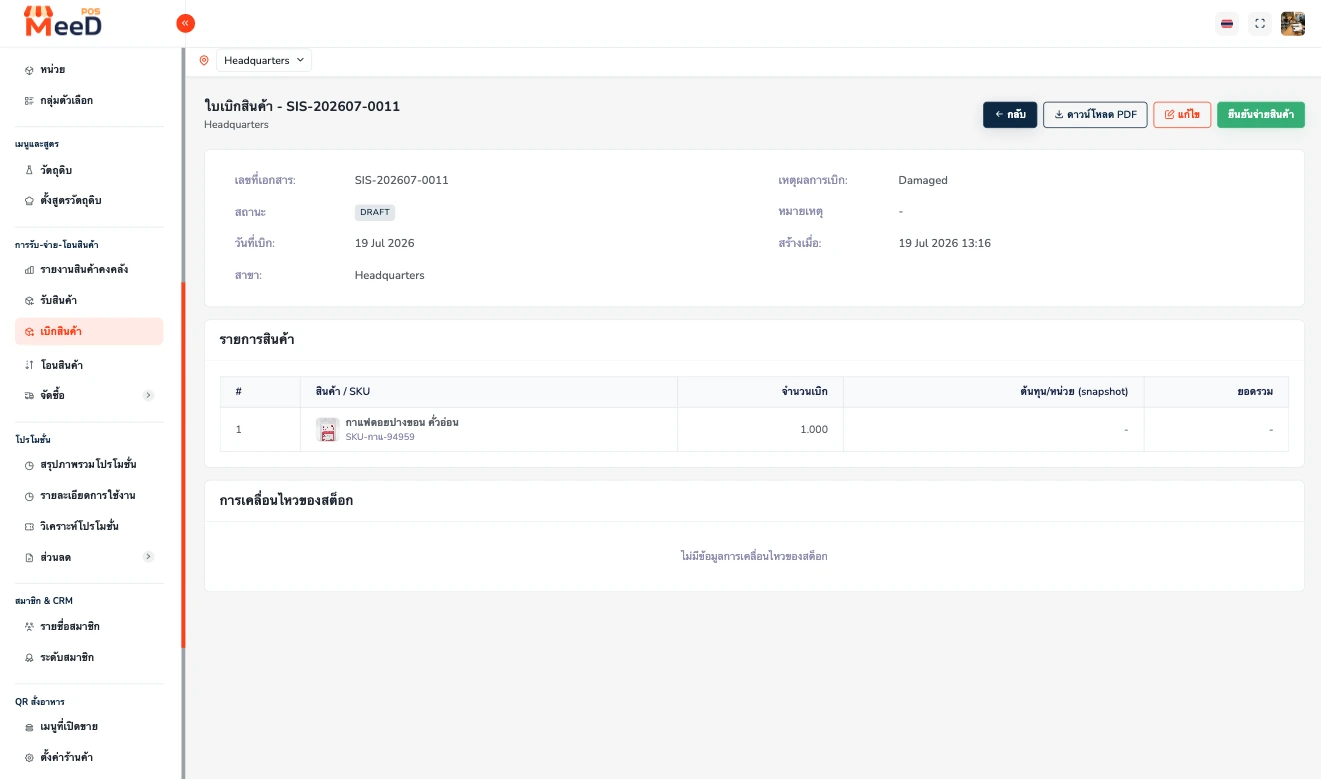This screenshot has height=779, width=1321.
Task: Click the location pin icon next to Headquarters
Action: click(204, 61)
